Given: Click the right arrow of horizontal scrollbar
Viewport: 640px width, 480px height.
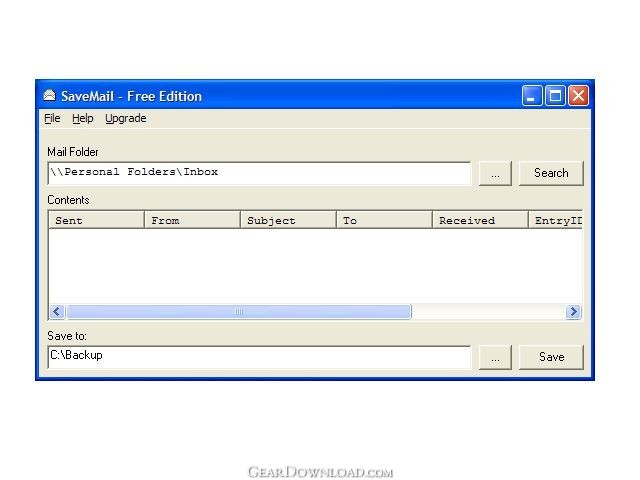Looking at the screenshot, I should [573, 312].
